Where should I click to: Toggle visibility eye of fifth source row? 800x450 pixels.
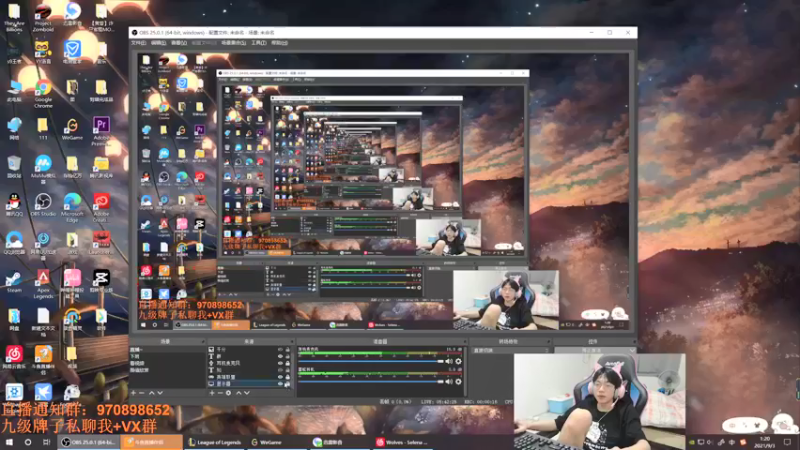(x=280, y=377)
